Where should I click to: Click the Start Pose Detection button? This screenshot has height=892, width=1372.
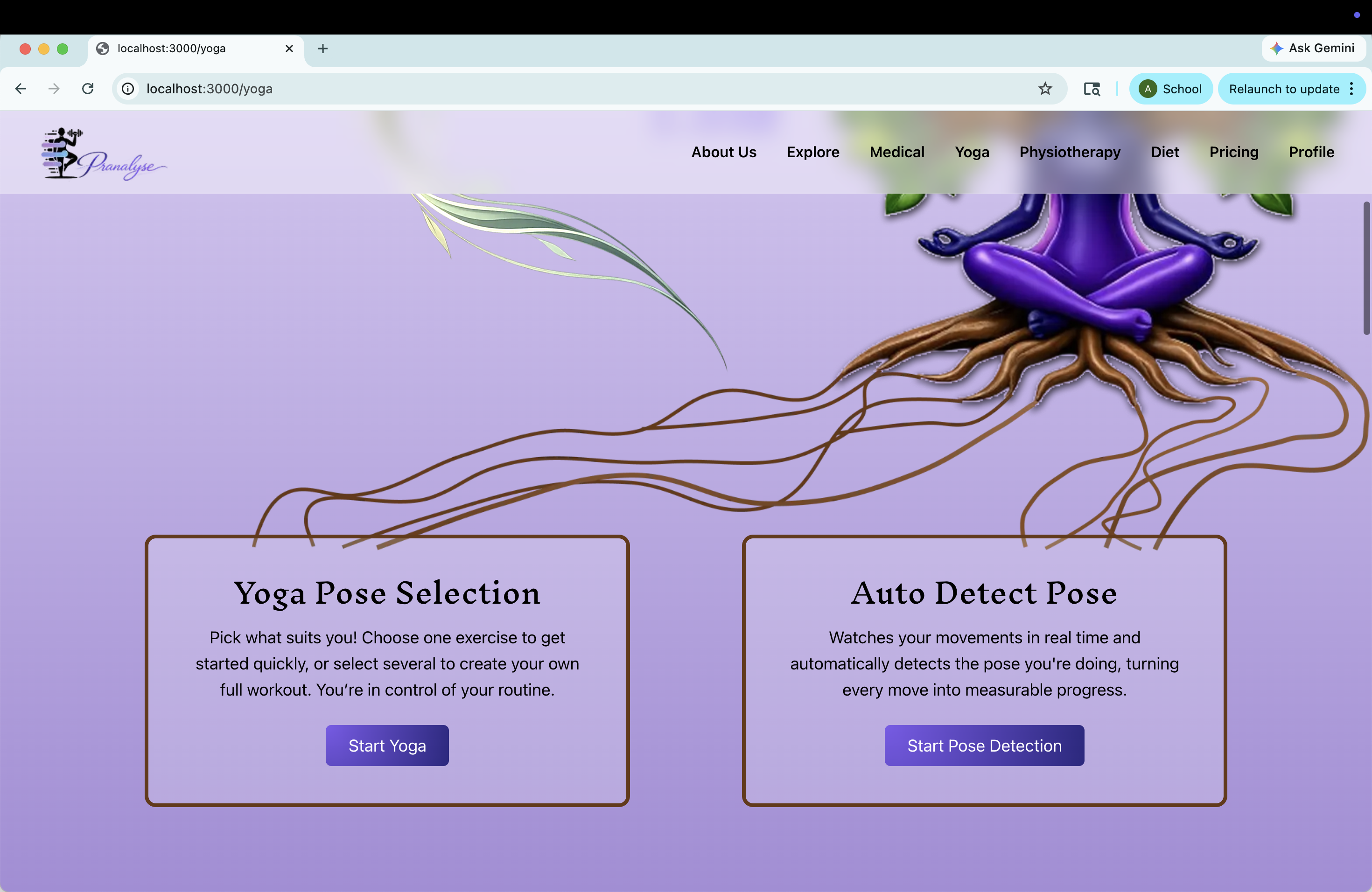(984, 746)
